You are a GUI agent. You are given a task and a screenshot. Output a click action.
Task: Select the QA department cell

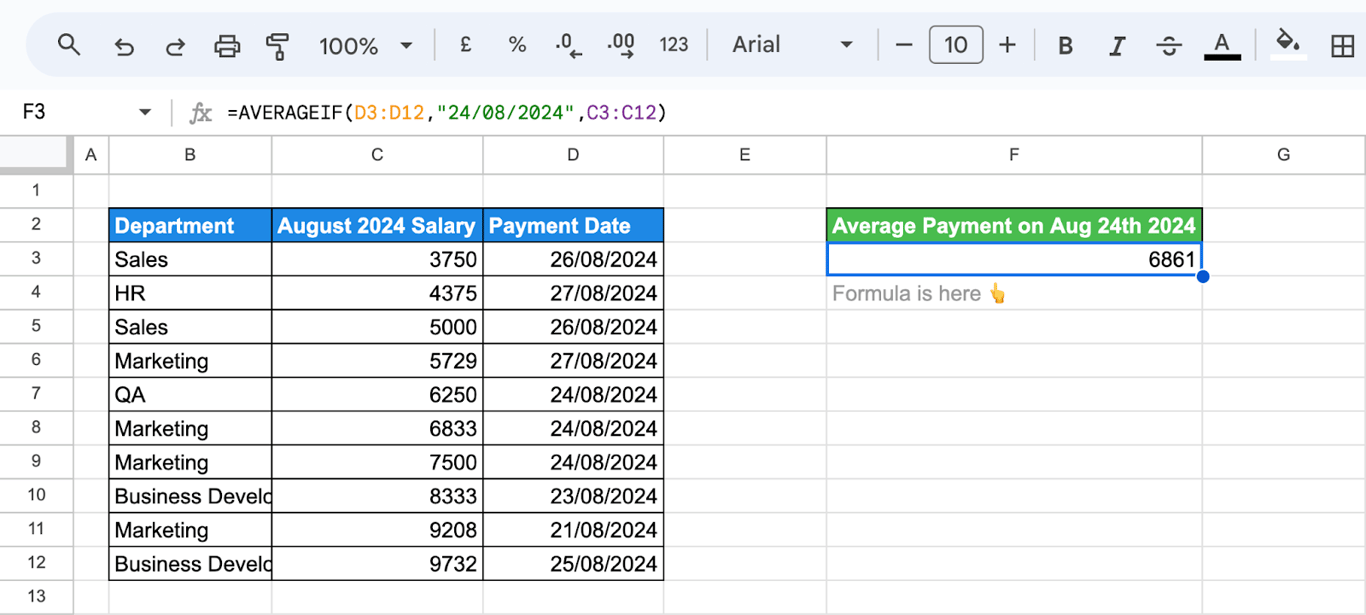190,394
